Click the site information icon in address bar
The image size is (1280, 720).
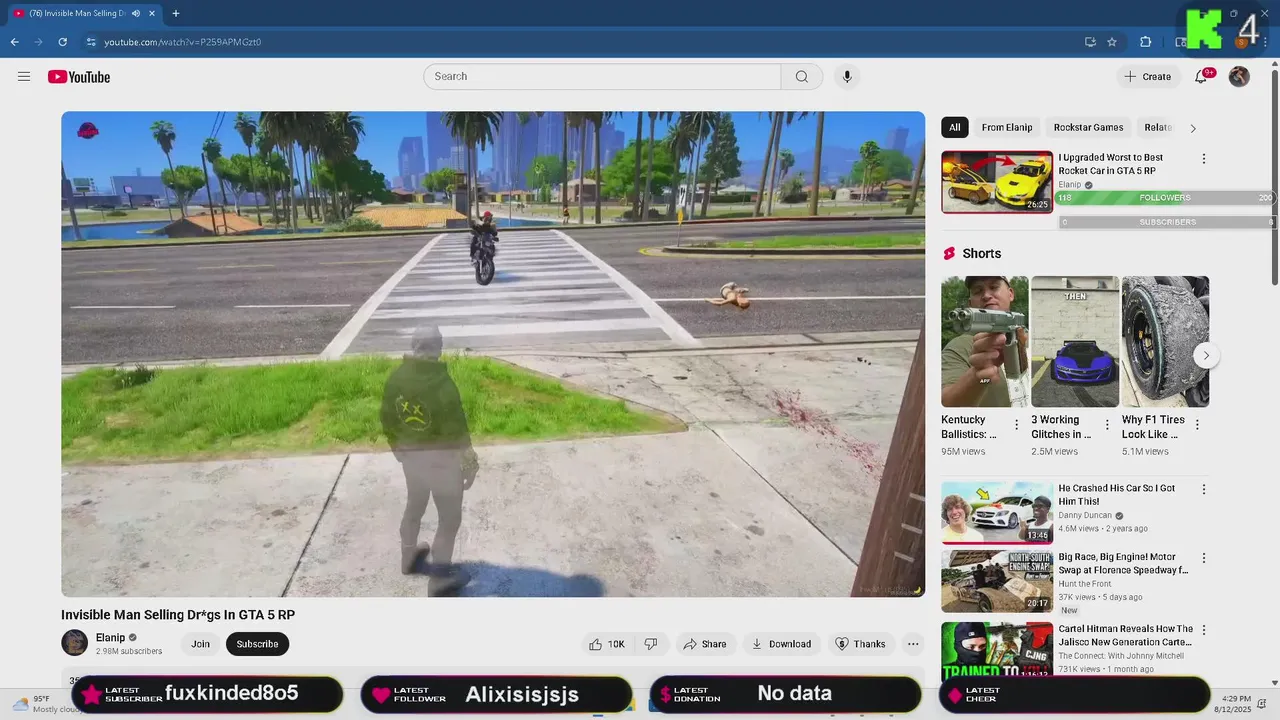click(91, 42)
